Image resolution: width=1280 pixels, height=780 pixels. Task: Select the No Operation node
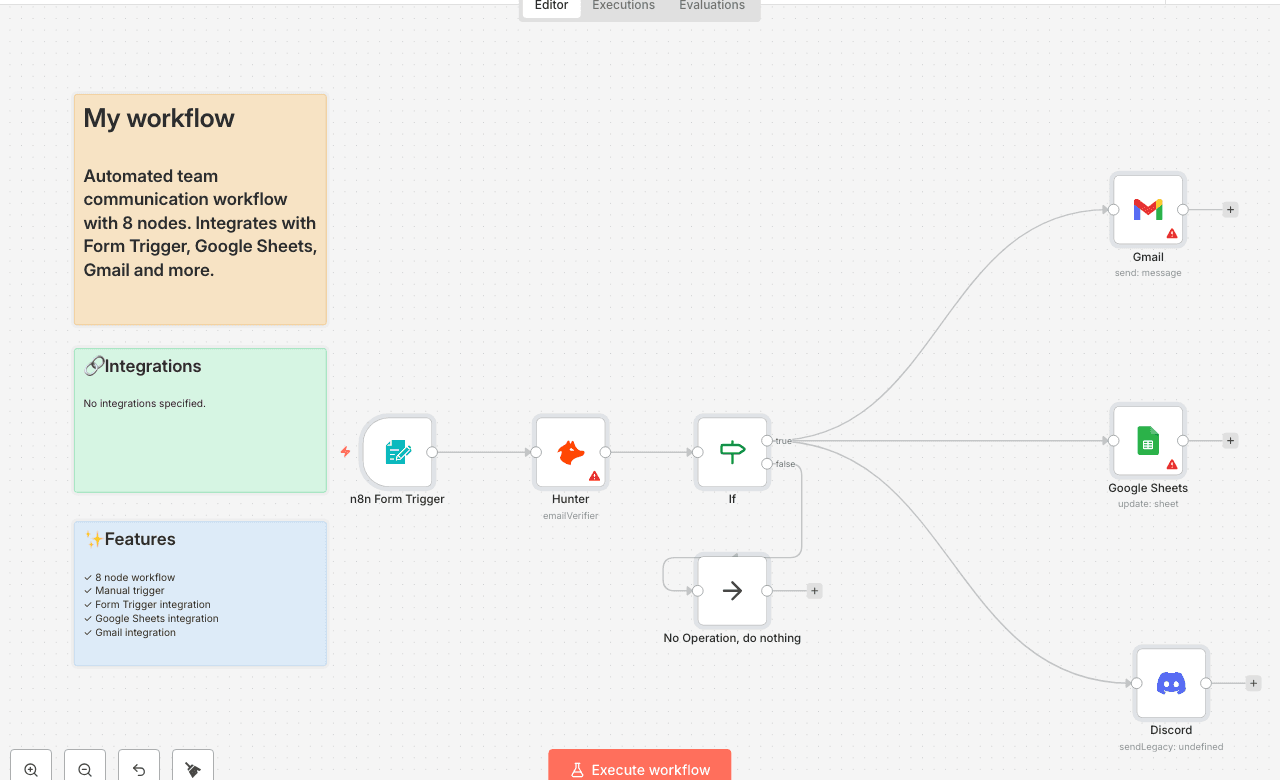tap(731, 590)
